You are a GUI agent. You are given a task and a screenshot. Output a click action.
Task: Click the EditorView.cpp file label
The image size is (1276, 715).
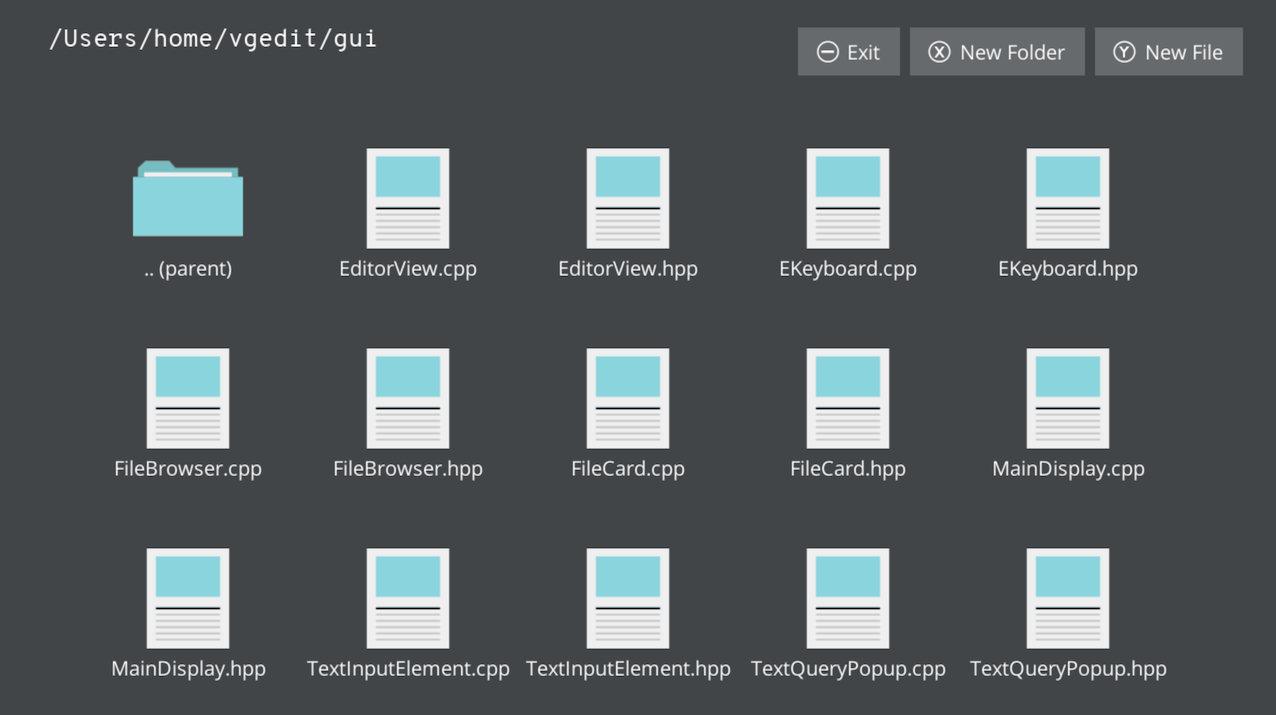point(408,268)
